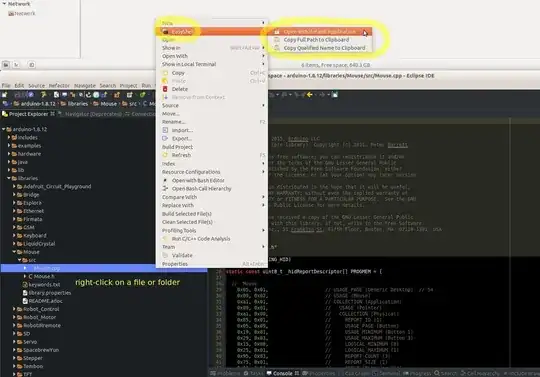Switch to the Tasks tab
Image resolution: width=540 pixels, height=377 pixels.
[x=253, y=373]
